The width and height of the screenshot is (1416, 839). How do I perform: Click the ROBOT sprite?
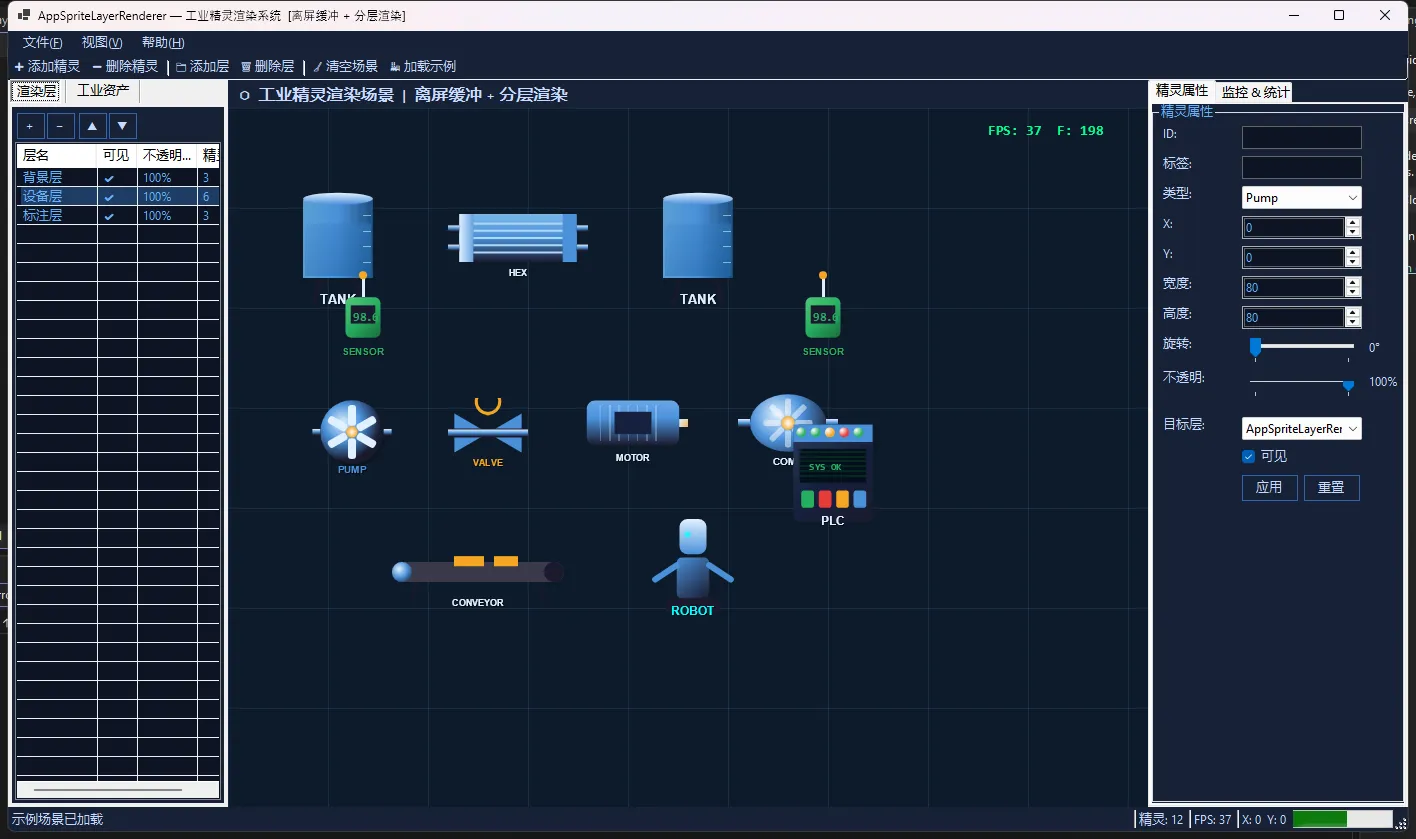click(x=692, y=565)
